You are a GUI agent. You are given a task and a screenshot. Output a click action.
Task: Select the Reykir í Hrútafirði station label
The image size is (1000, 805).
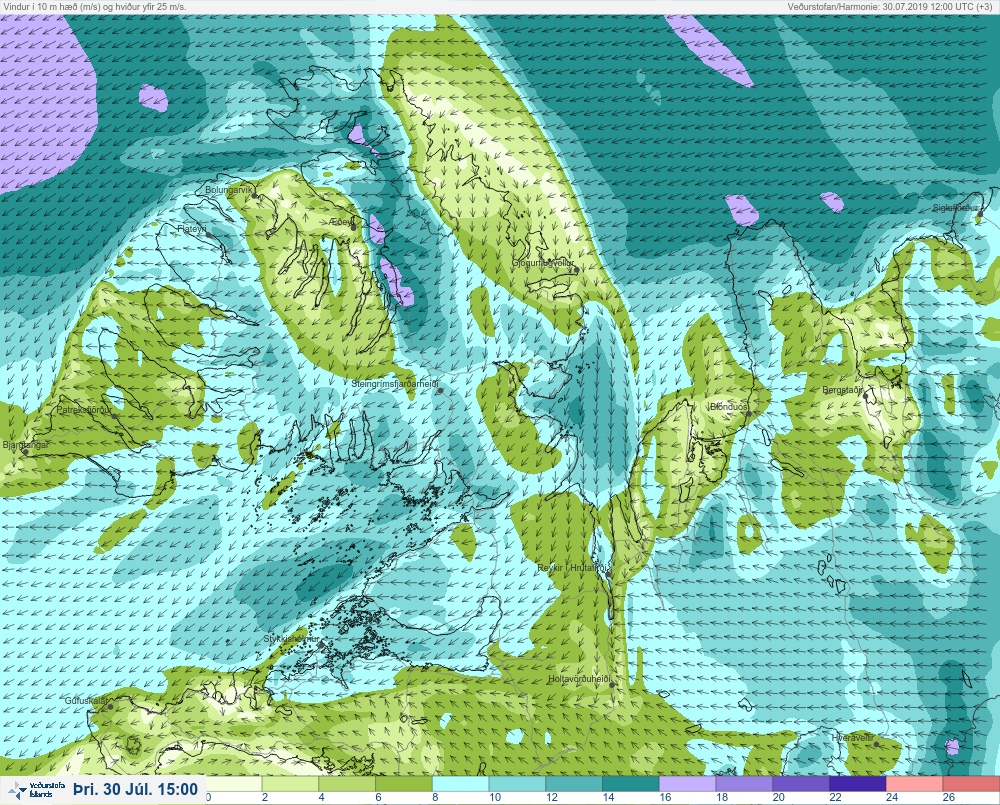pos(574,568)
